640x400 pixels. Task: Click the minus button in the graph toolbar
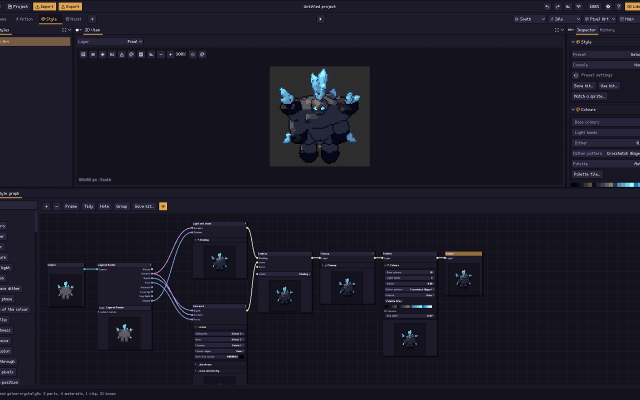[x=57, y=206]
